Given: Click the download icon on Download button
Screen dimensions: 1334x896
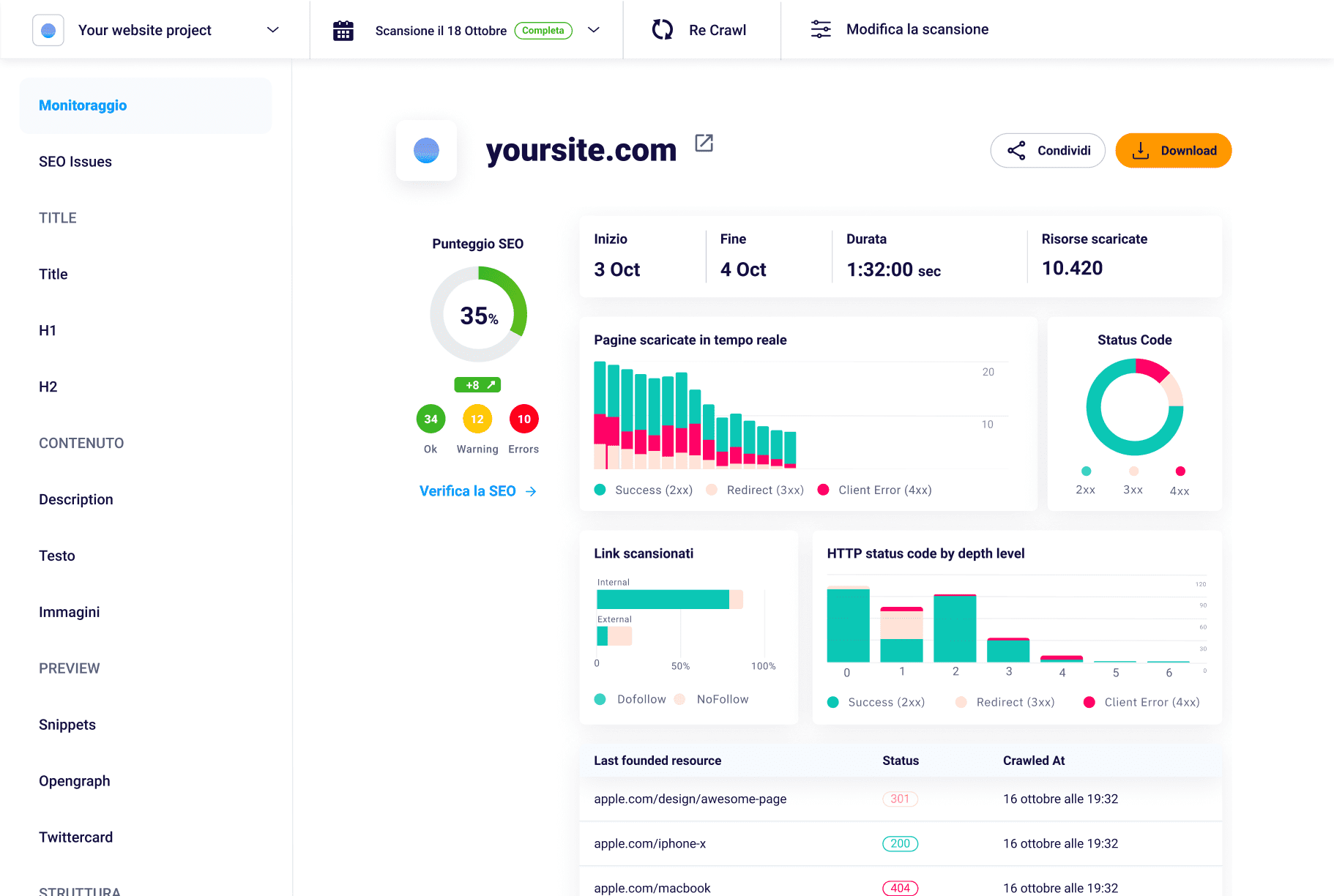Looking at the screenshot, I should tap(1140, 150).
